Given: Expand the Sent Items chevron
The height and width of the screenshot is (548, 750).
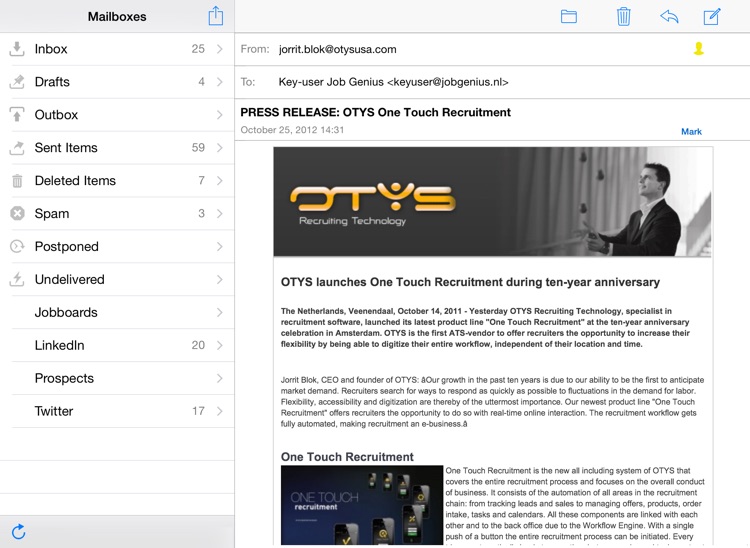Looking at the screenshot, I should 220,148.
